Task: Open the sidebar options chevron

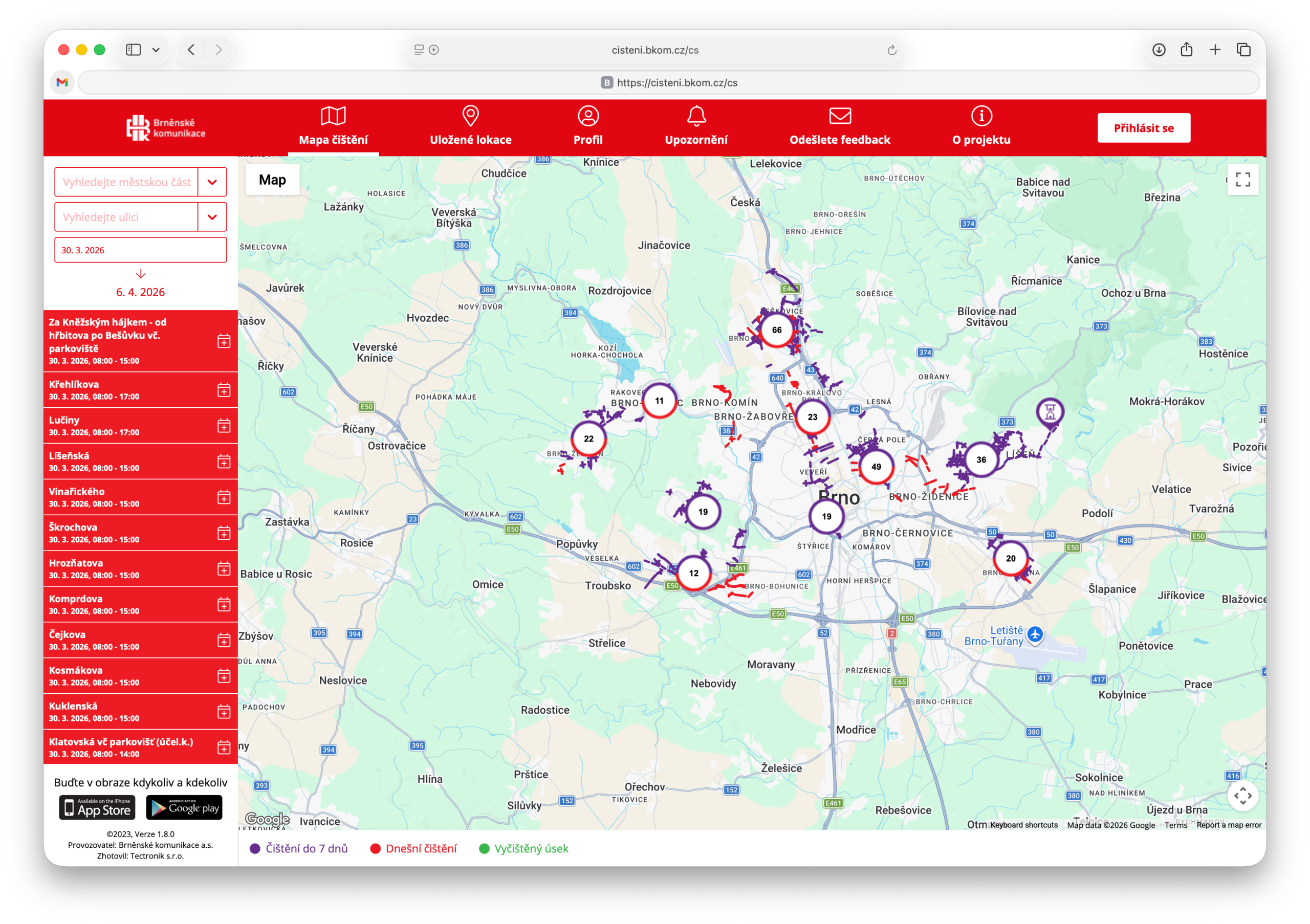Action: [x=156, y=50]
